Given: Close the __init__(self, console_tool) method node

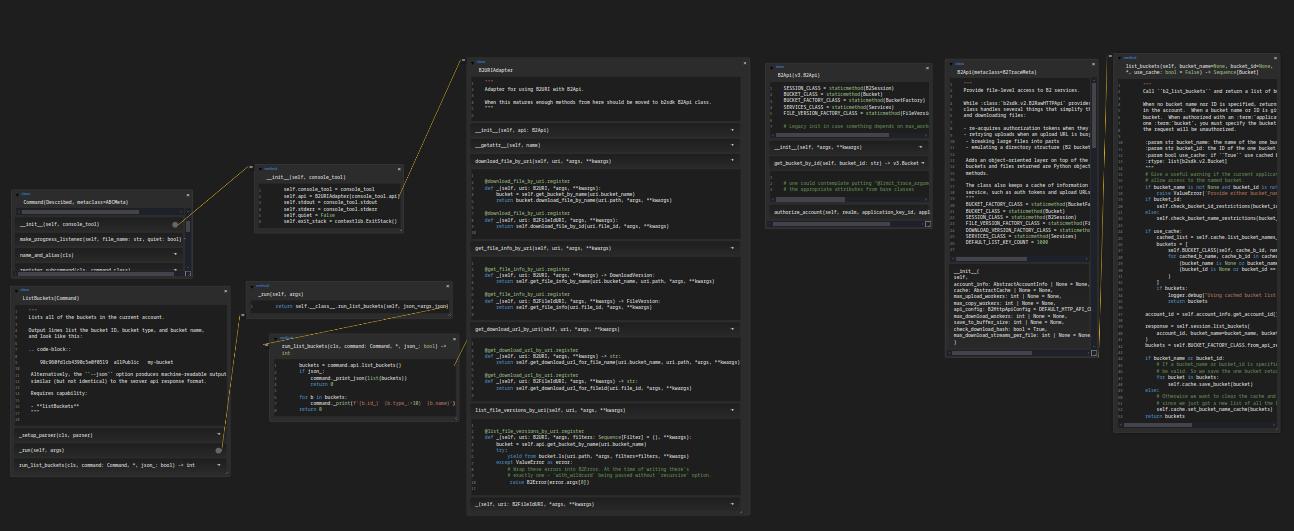Looking at the screenshot, I should tap(399, 169).
